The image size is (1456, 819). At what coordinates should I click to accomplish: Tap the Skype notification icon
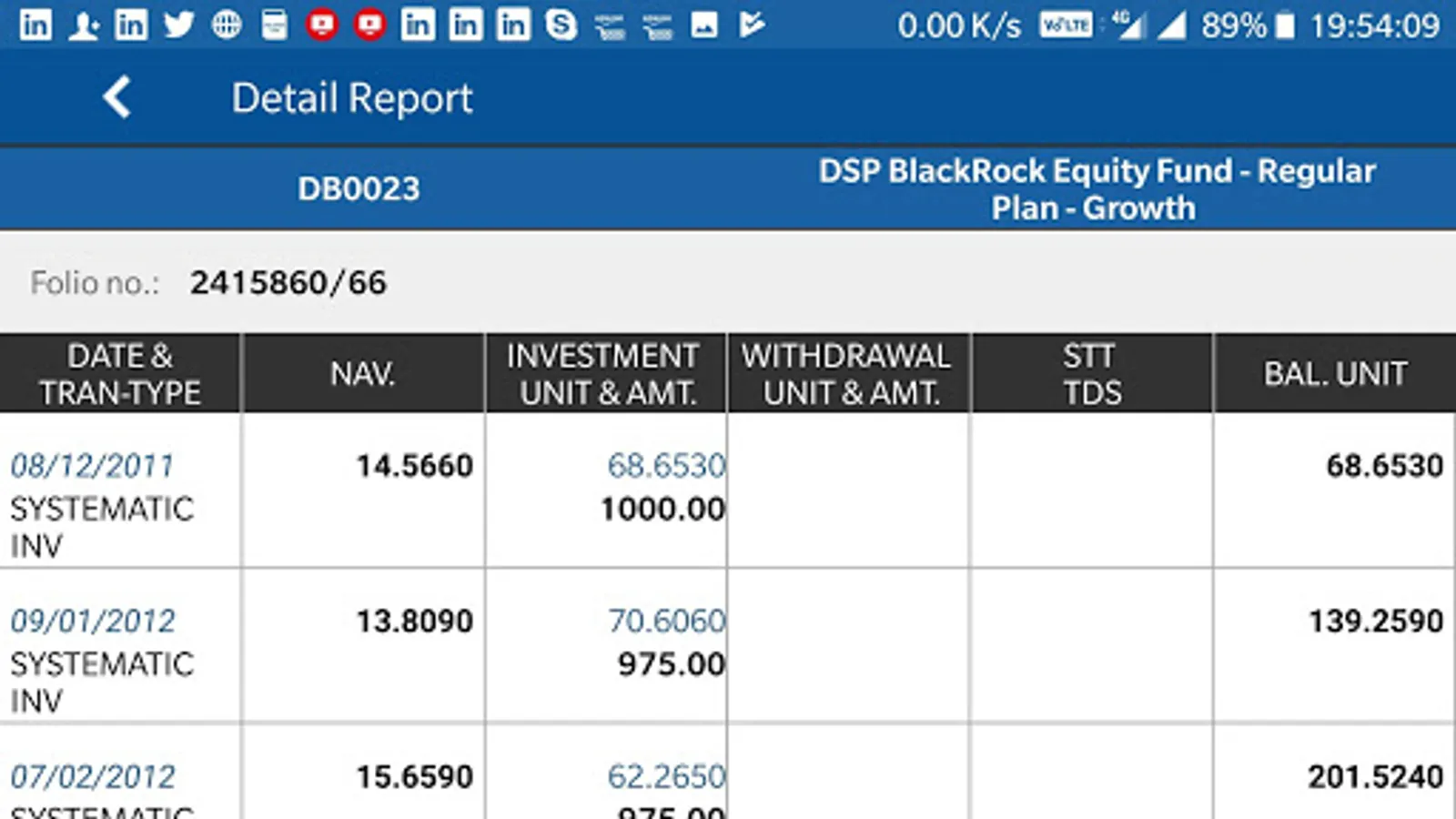click(561, 25)
